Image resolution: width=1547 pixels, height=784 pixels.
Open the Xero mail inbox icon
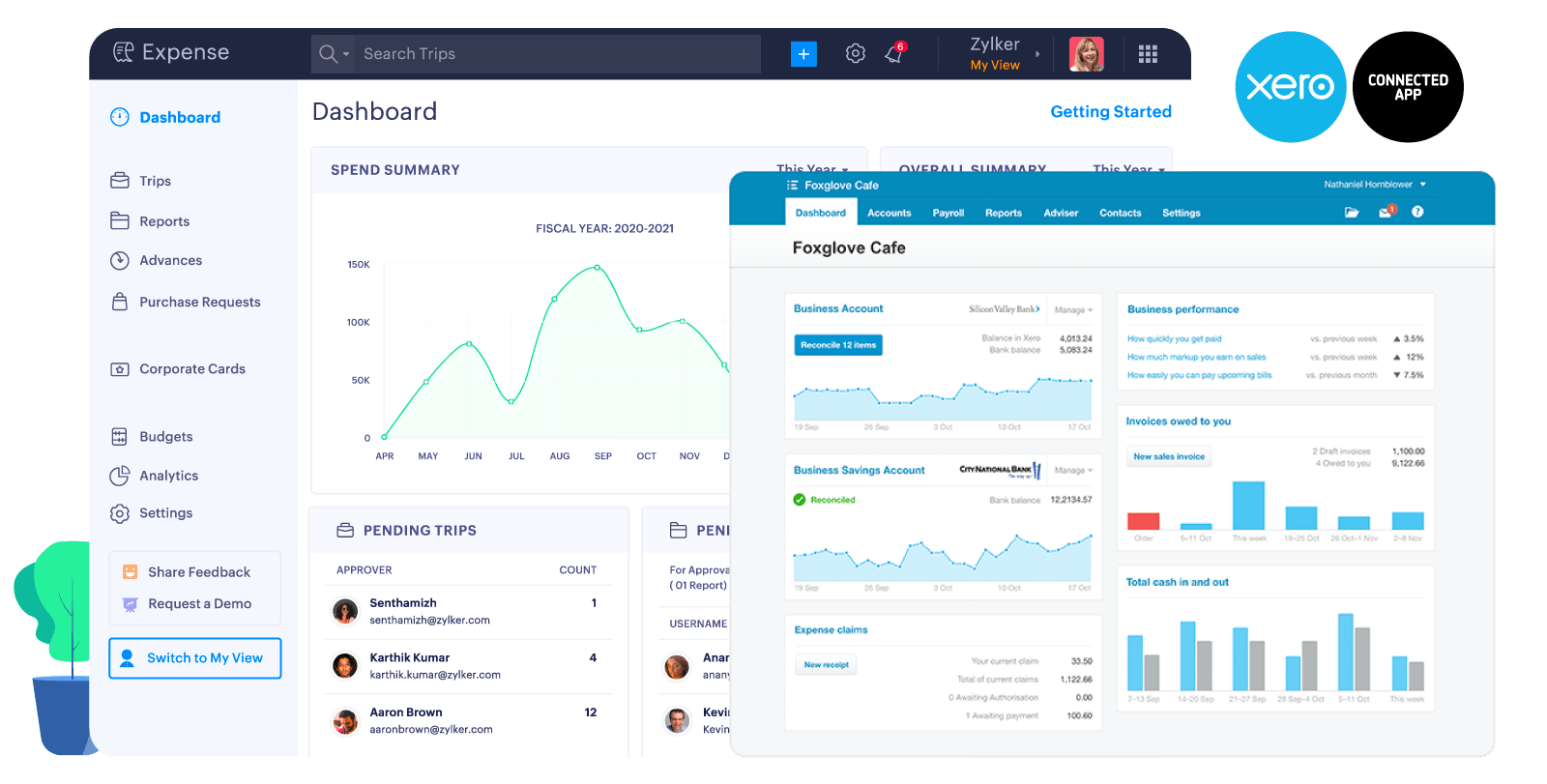1386,211
